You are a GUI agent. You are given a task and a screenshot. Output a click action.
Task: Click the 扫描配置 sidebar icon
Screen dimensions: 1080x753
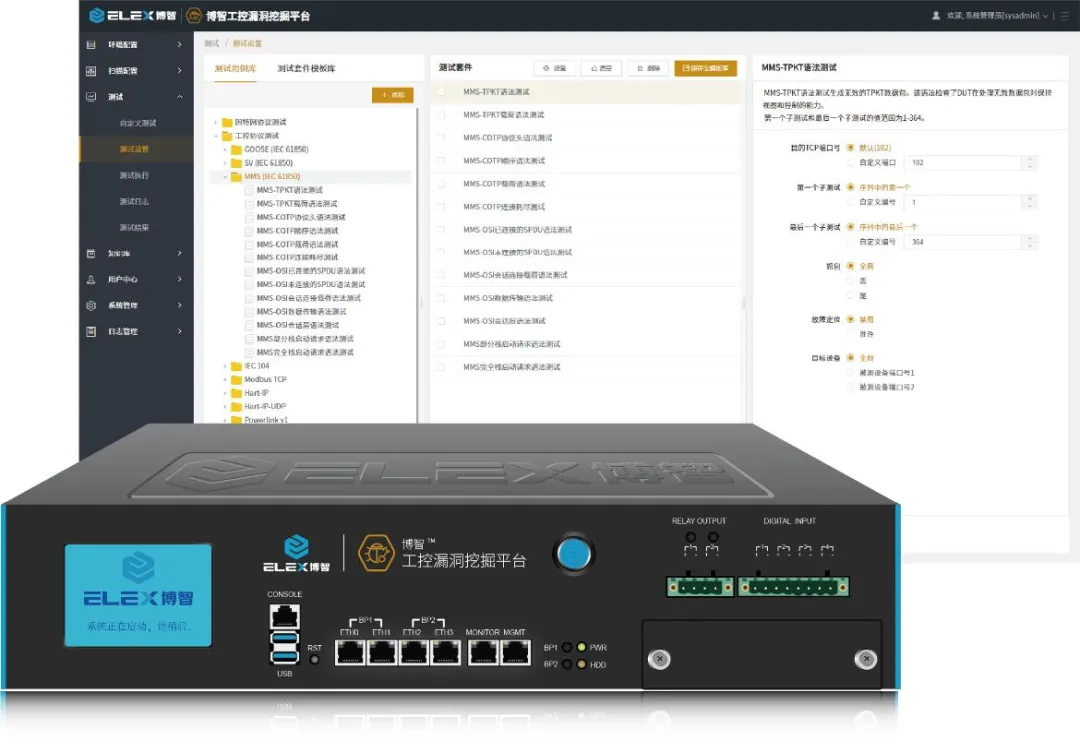point(91,71)
